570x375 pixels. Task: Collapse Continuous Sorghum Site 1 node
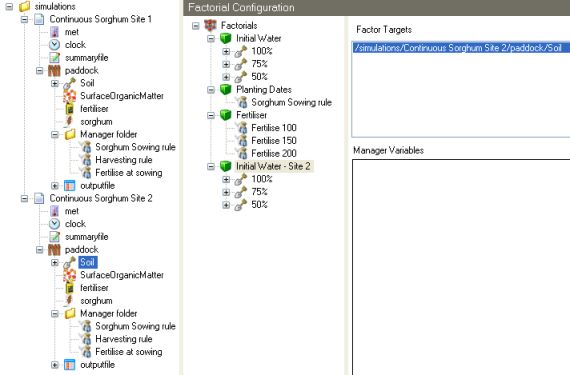(24, 19)
